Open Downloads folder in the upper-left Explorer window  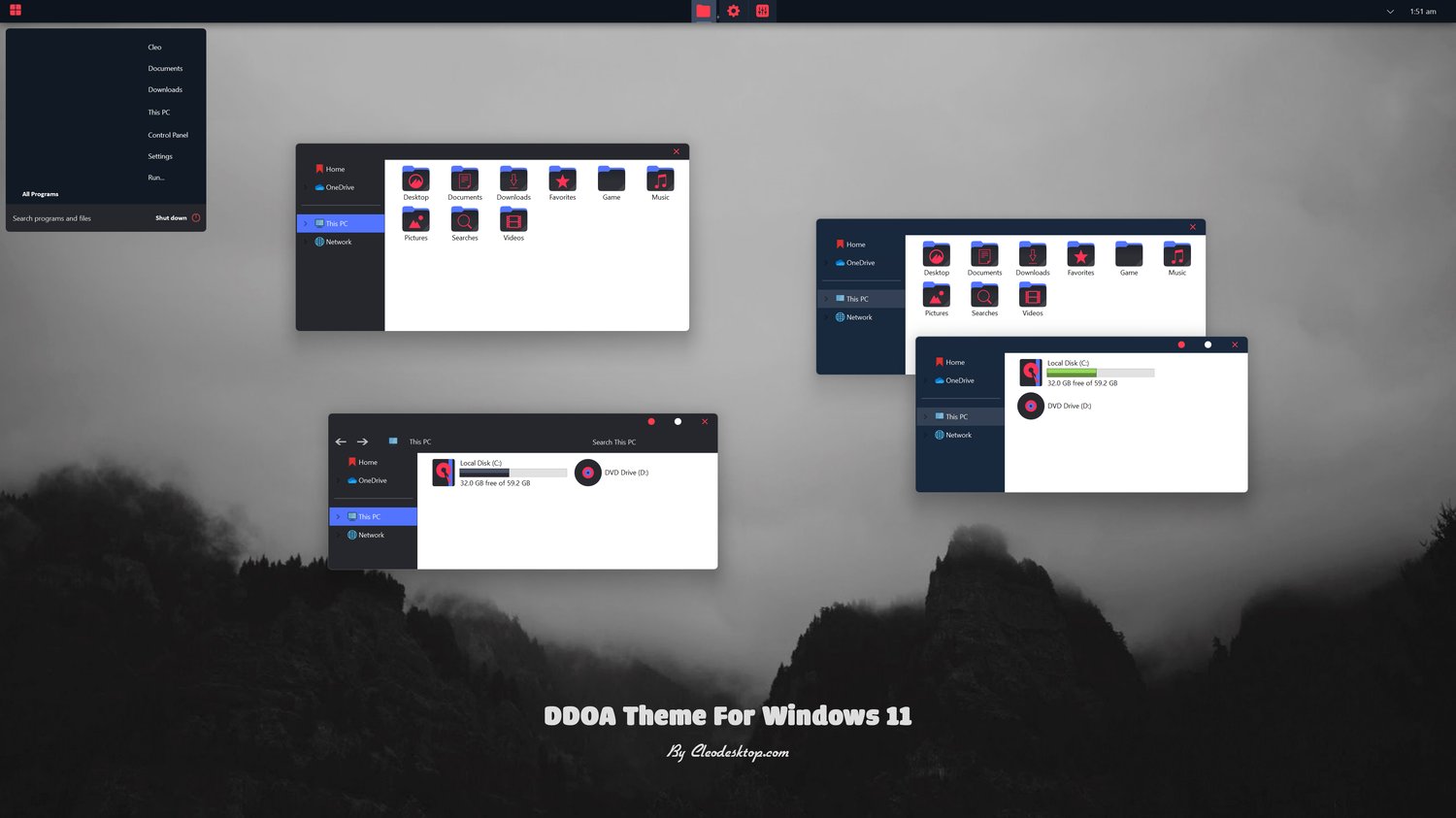tap(513, 183)
